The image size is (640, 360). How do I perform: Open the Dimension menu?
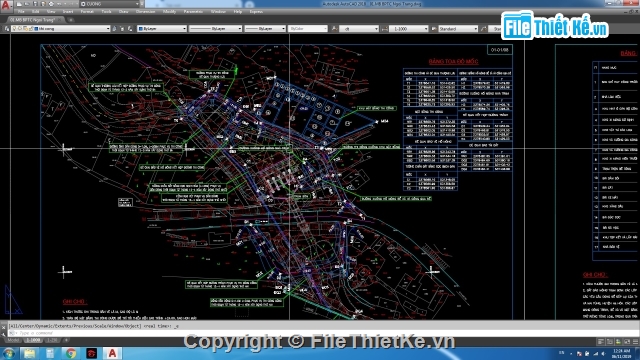[x=145, y=11]
